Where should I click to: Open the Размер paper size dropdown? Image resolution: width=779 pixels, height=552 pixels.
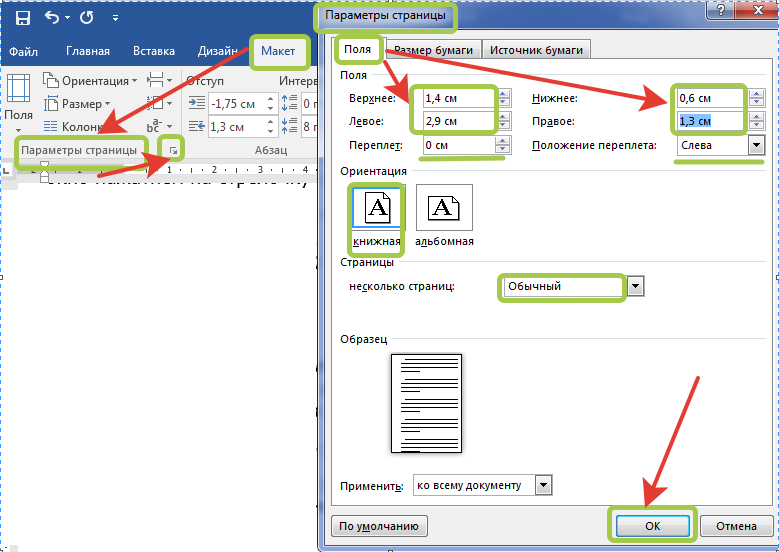tap(78, 104)
